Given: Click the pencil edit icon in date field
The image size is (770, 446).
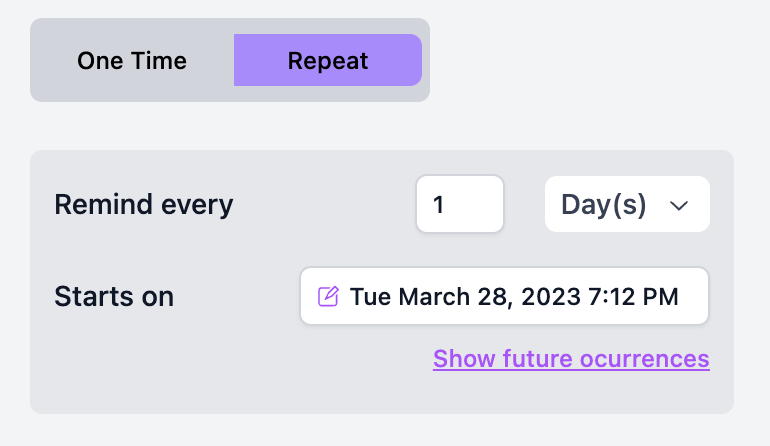Looking at the screenshot, I should point(328,296).
